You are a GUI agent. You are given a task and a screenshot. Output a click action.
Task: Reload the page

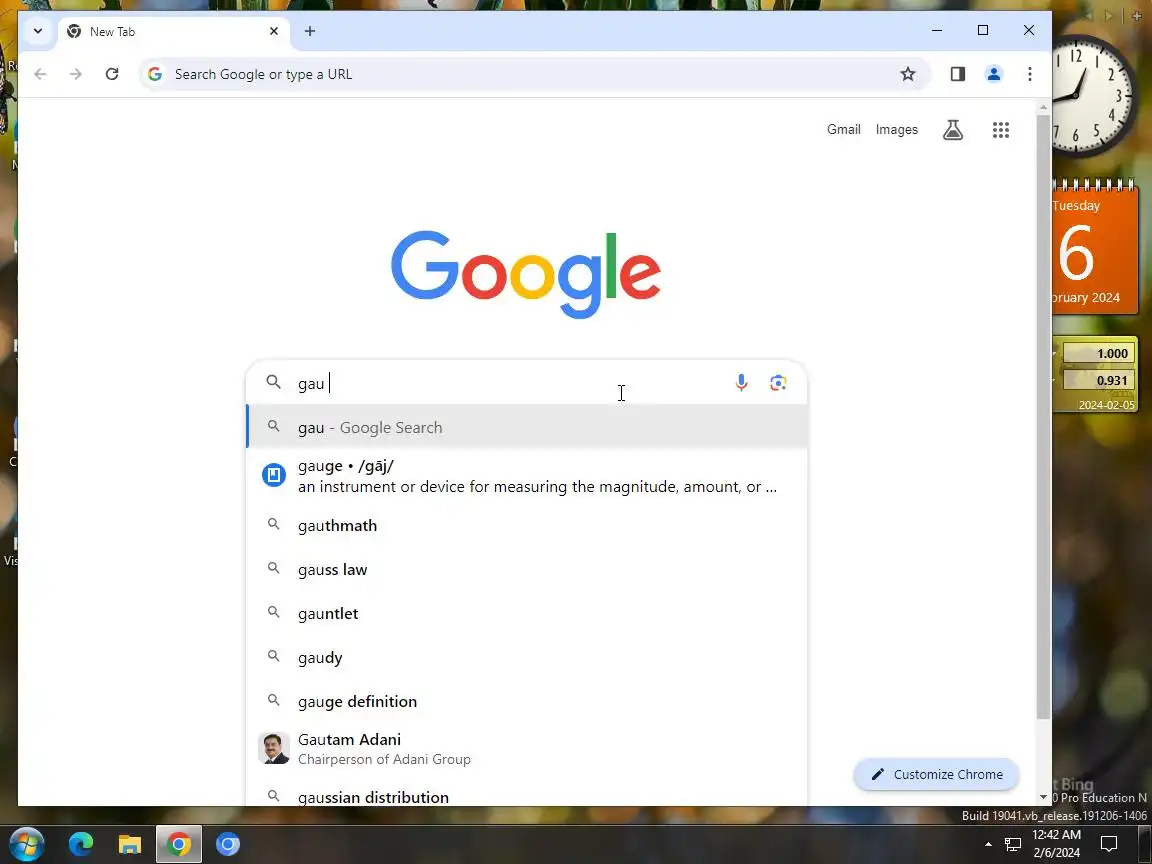112,73
